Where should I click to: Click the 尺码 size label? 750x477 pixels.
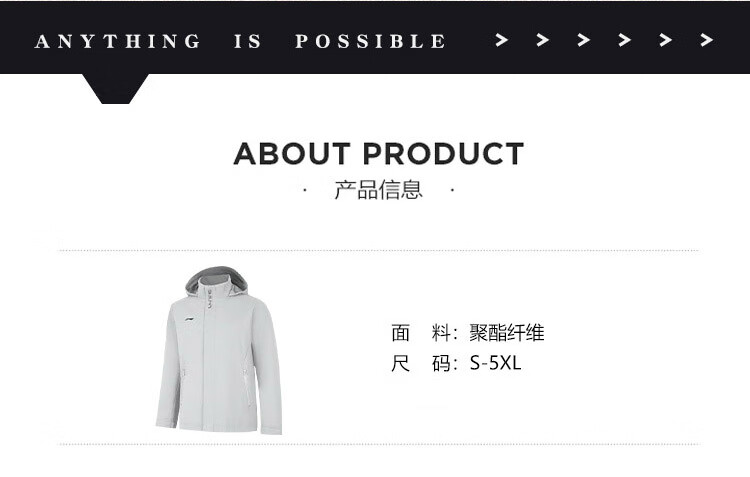tap(421, 363)
